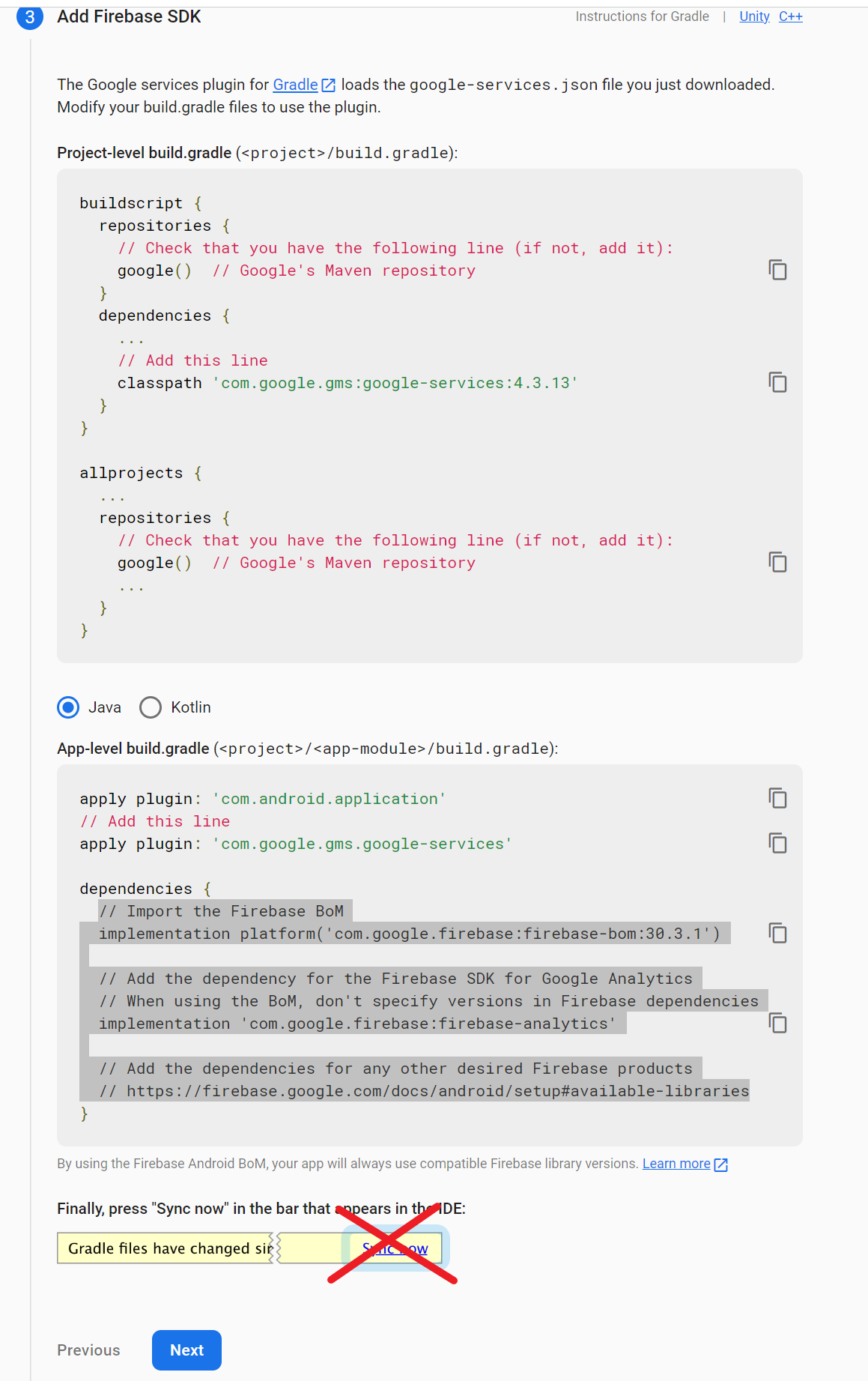Viewport: 868px width, 1381px height.
Task: Copy the google-services apply plugin line
Action: coord(778,843)
